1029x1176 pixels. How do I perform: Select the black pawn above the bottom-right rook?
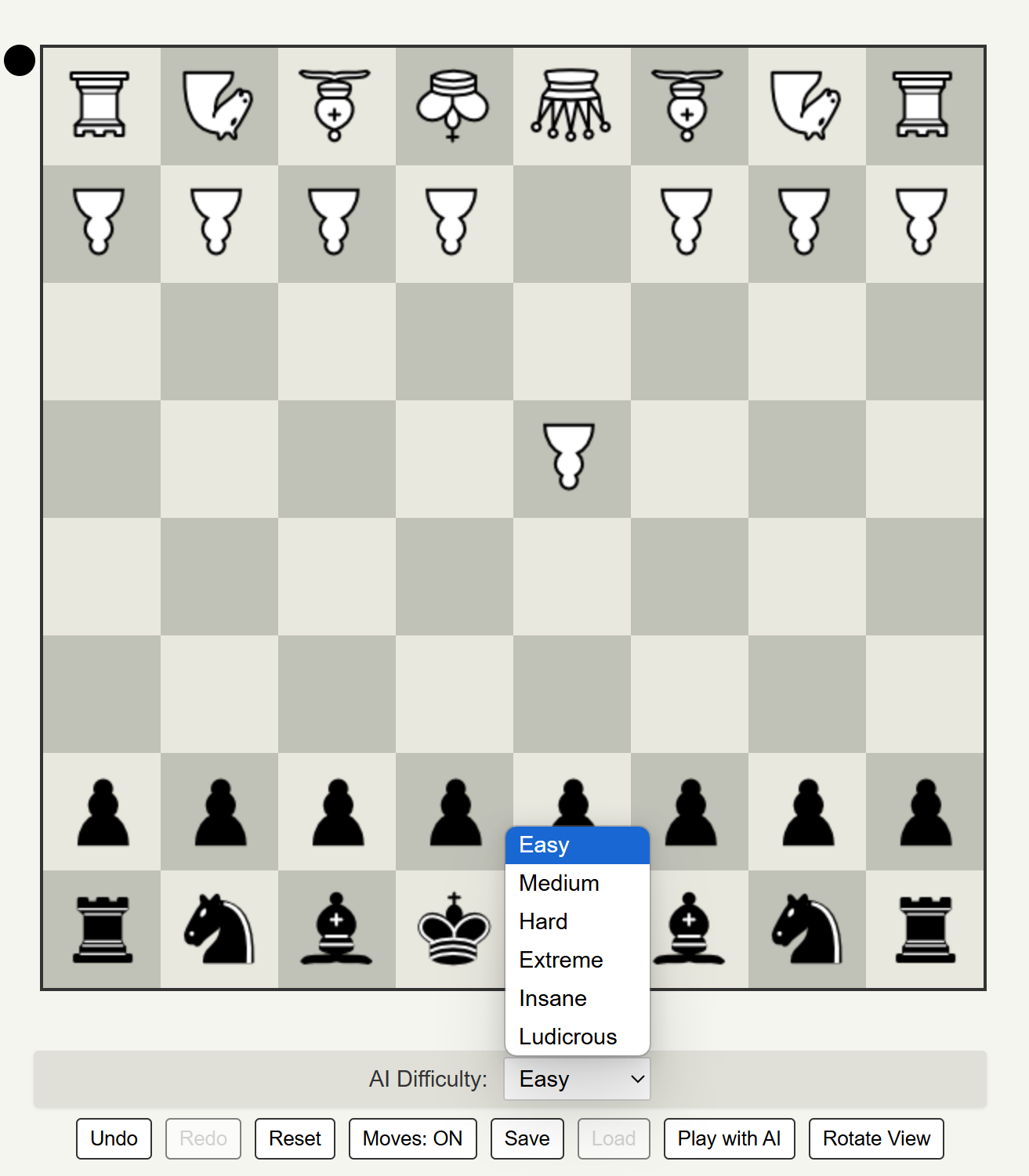tap(926, 812)
